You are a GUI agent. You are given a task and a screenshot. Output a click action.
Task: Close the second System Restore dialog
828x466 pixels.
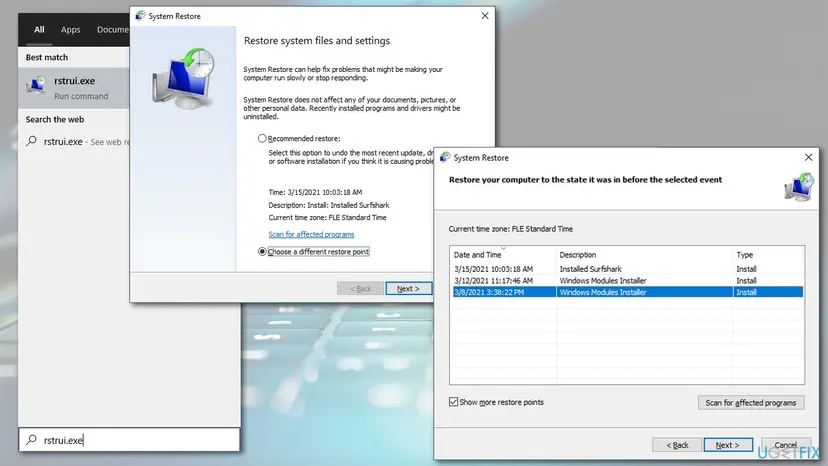[808, 157]
